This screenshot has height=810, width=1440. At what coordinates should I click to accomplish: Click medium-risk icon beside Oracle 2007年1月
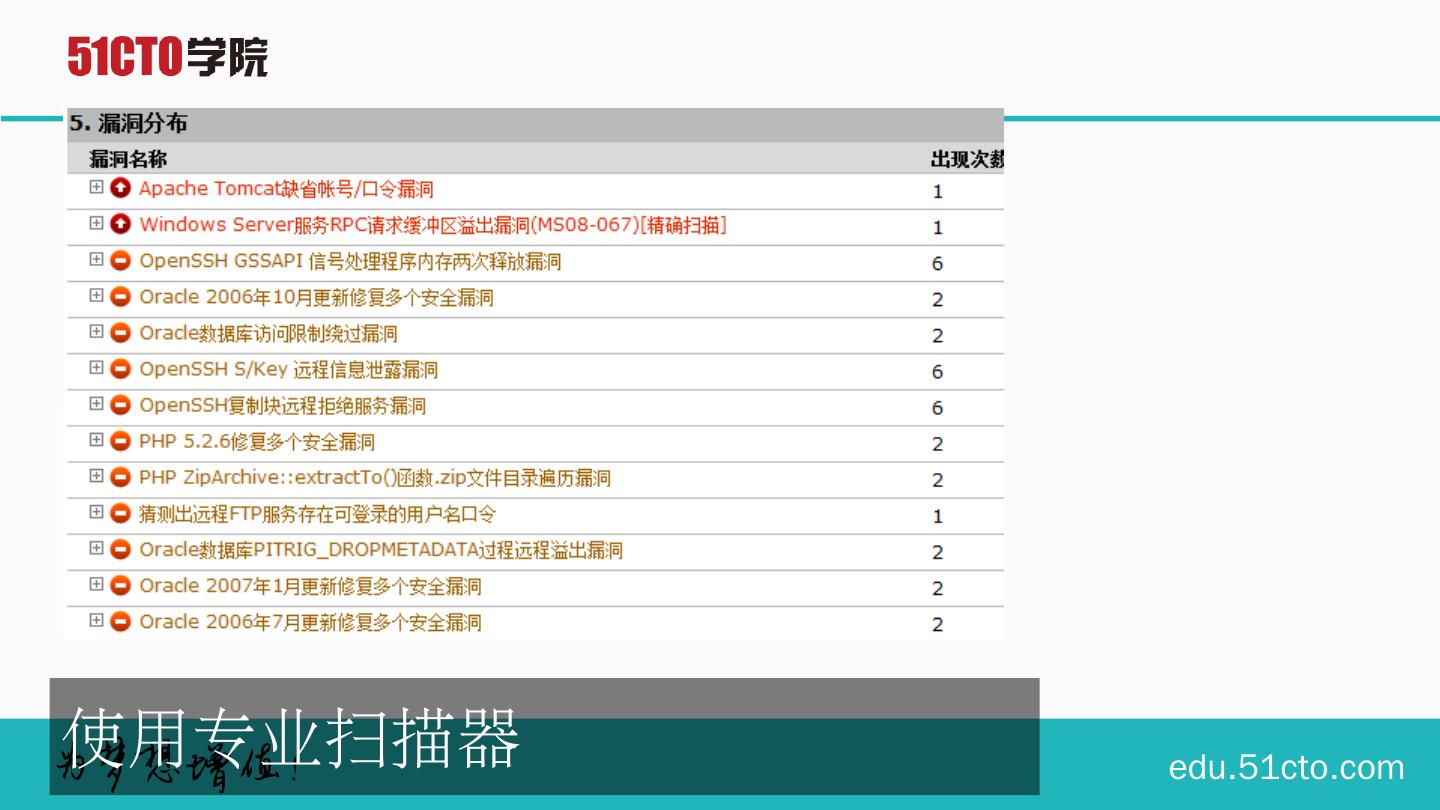click(121, 586)
